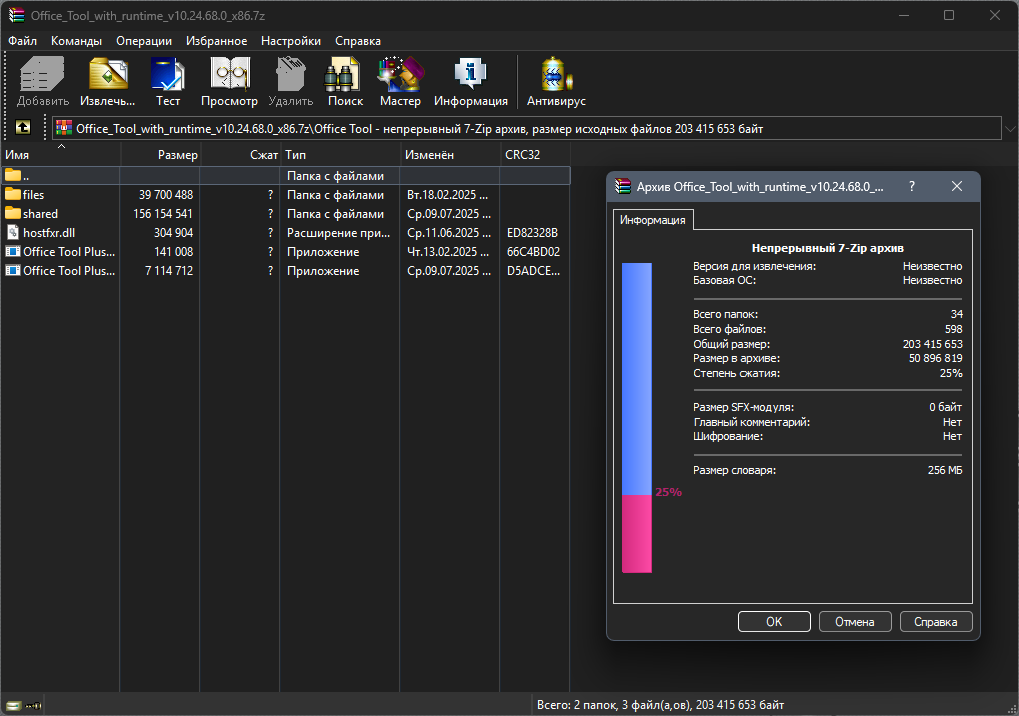Click the 141 008 Office Tool Plus icon
Viewport: 1019px width, 716px height.
click(13, 251)
